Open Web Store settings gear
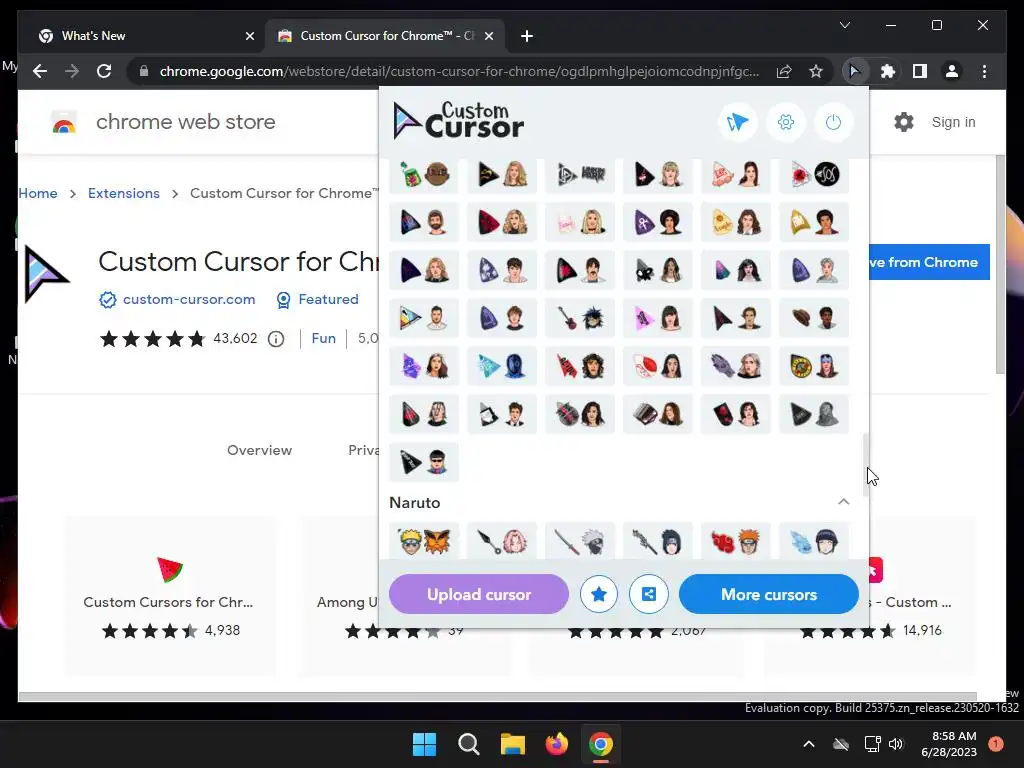The height and width of the screenshot is (768, 1024). [903, 122]
